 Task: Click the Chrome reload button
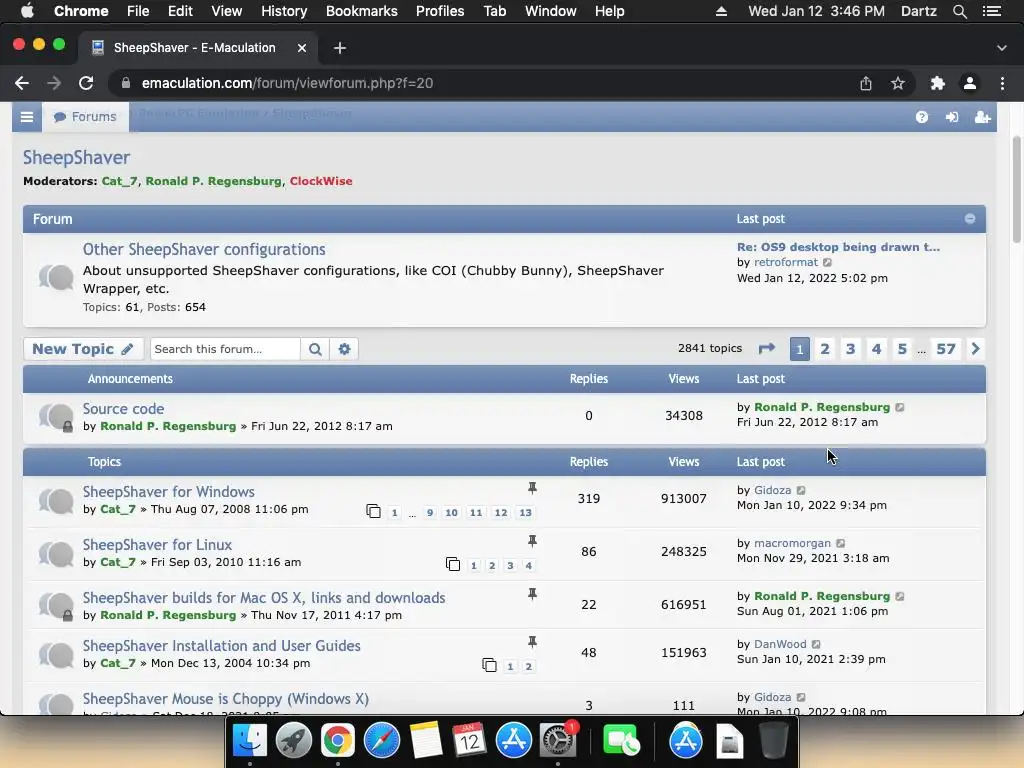tap(86, 83)
